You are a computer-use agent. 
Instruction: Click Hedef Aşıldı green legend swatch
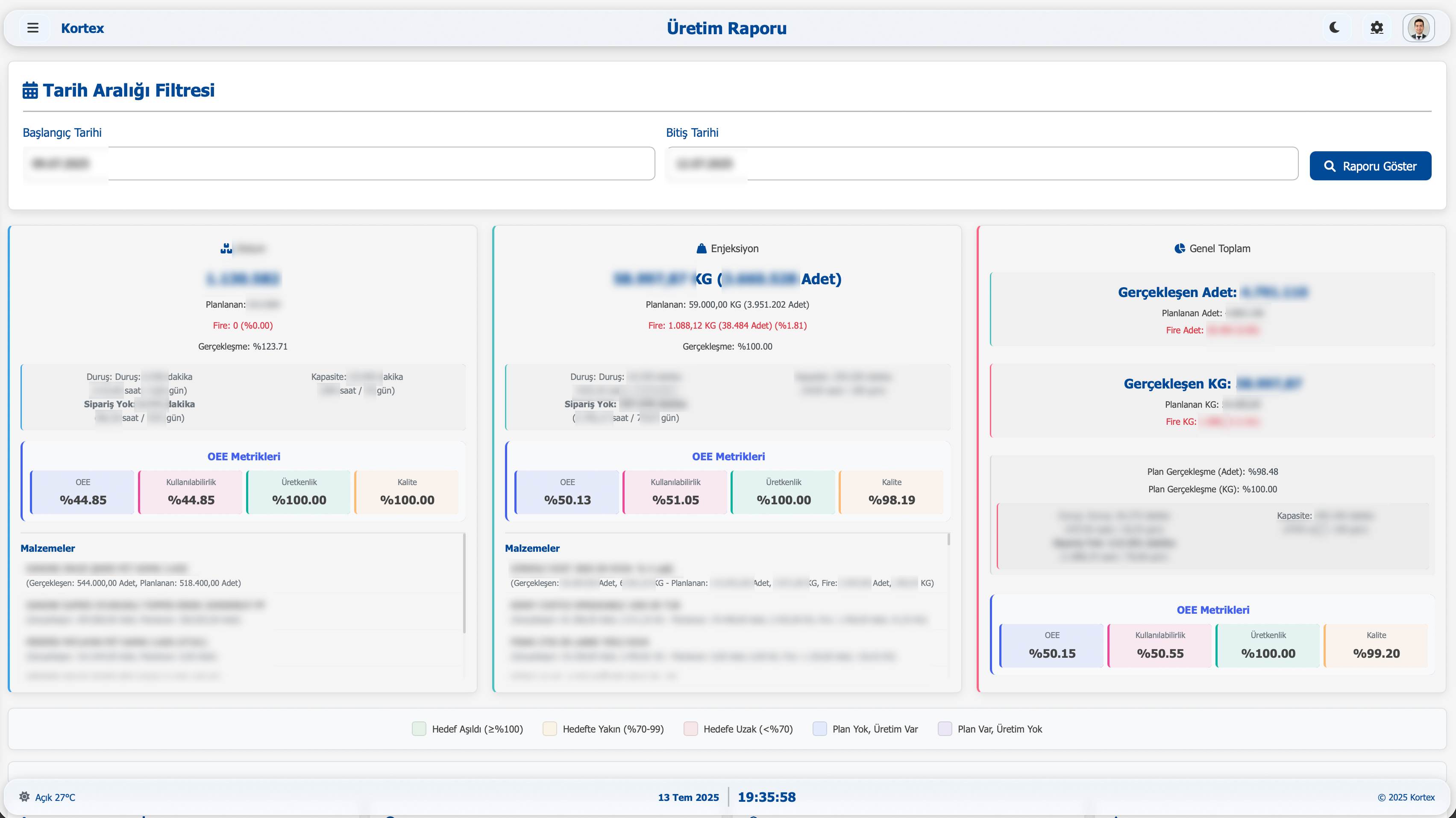(419, 729)
